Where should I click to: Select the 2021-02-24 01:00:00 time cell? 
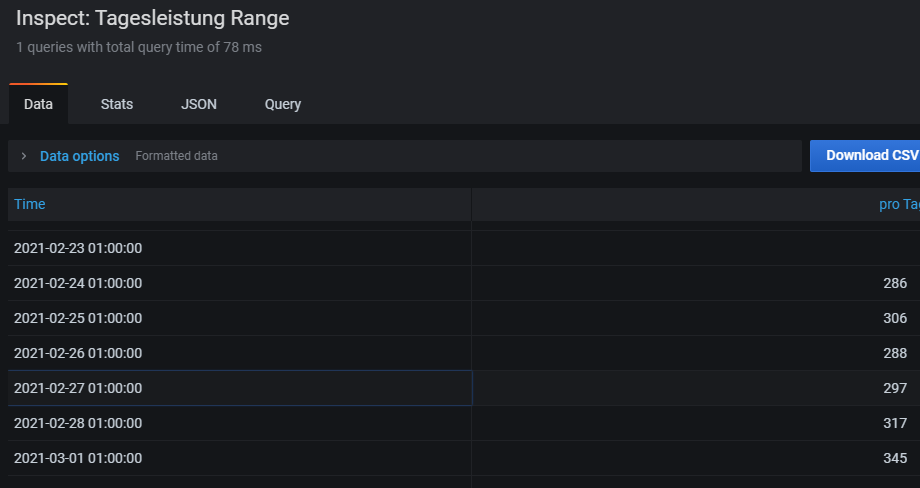(78, 283)
